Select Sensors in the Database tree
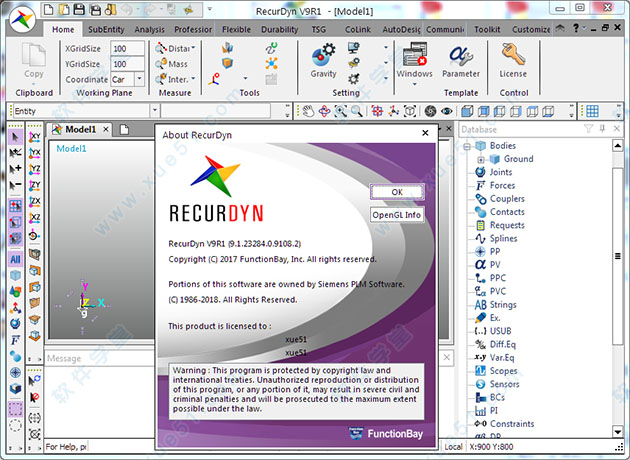 [504, 384]
